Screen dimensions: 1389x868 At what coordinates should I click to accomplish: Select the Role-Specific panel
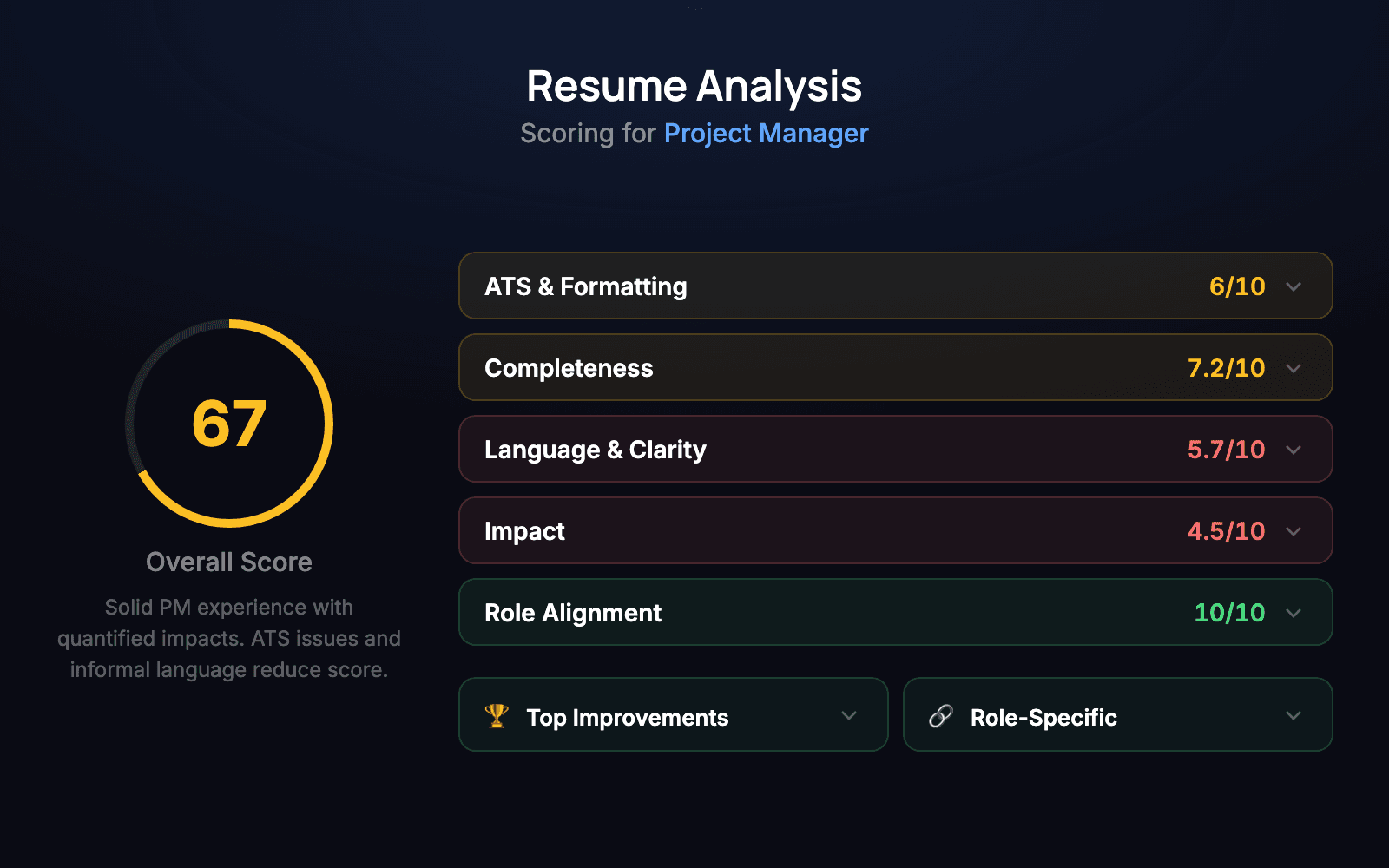point(1117,715)
